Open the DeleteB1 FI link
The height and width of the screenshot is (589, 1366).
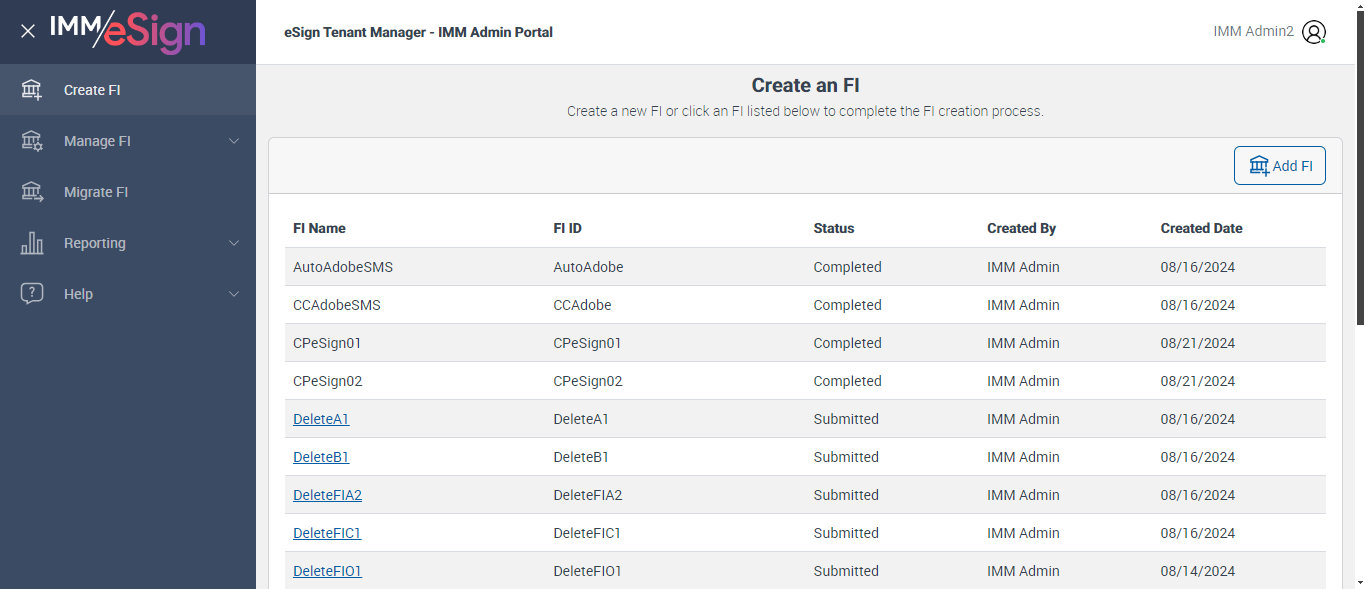point(321,457)
